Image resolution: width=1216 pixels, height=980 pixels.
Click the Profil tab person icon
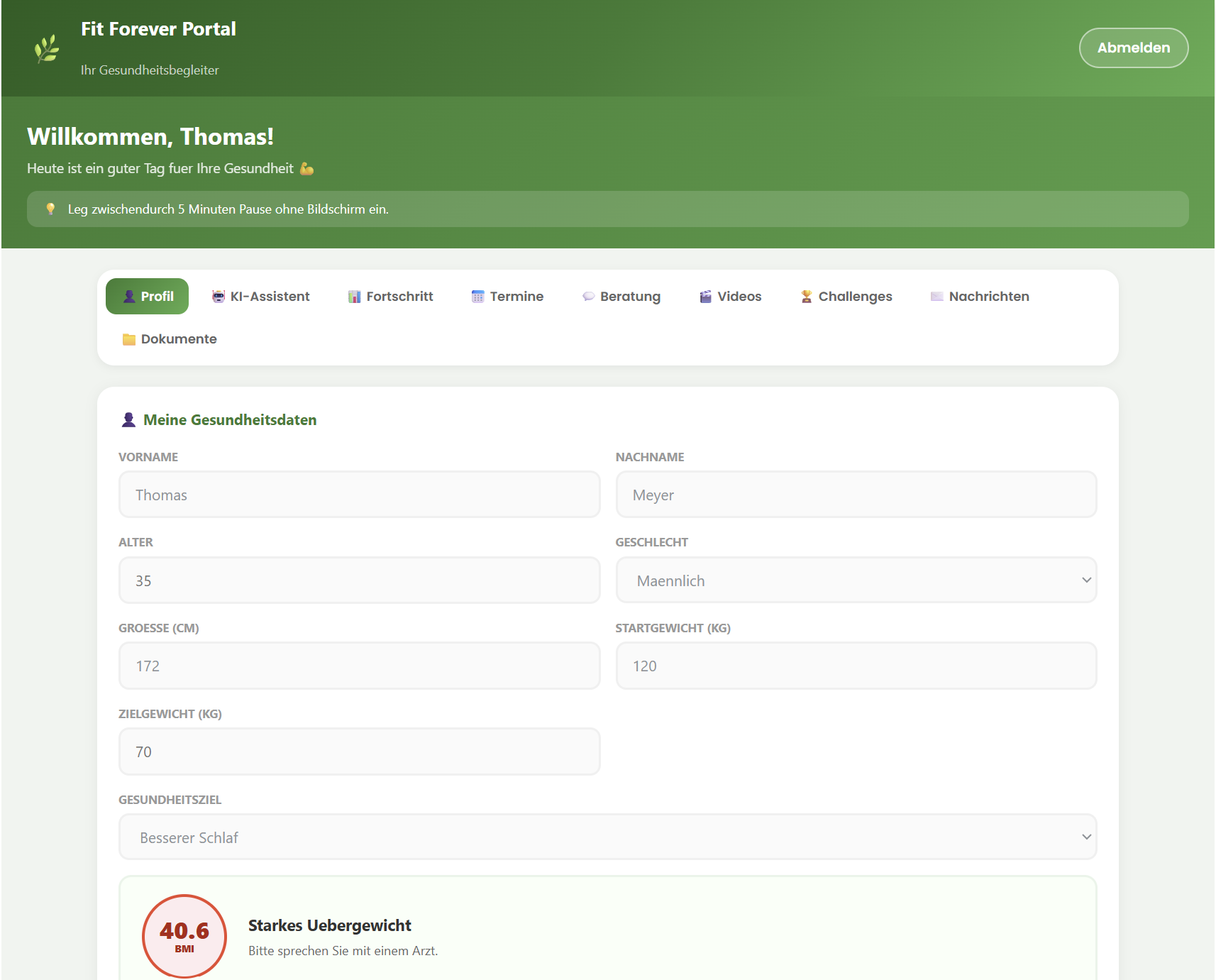coord(129,297)
